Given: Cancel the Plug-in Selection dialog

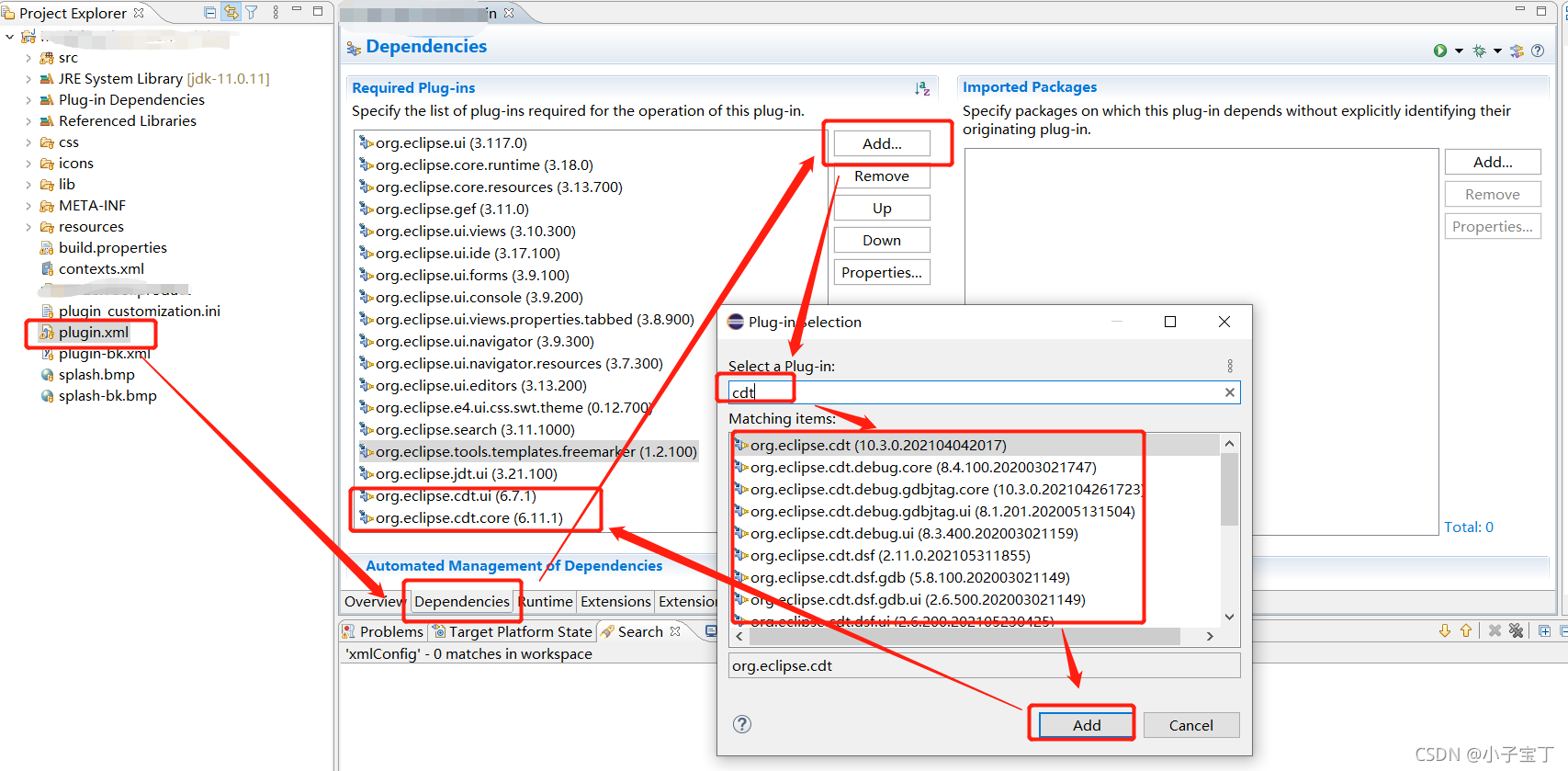Looking at the screenshot, I should (1190, 725).
